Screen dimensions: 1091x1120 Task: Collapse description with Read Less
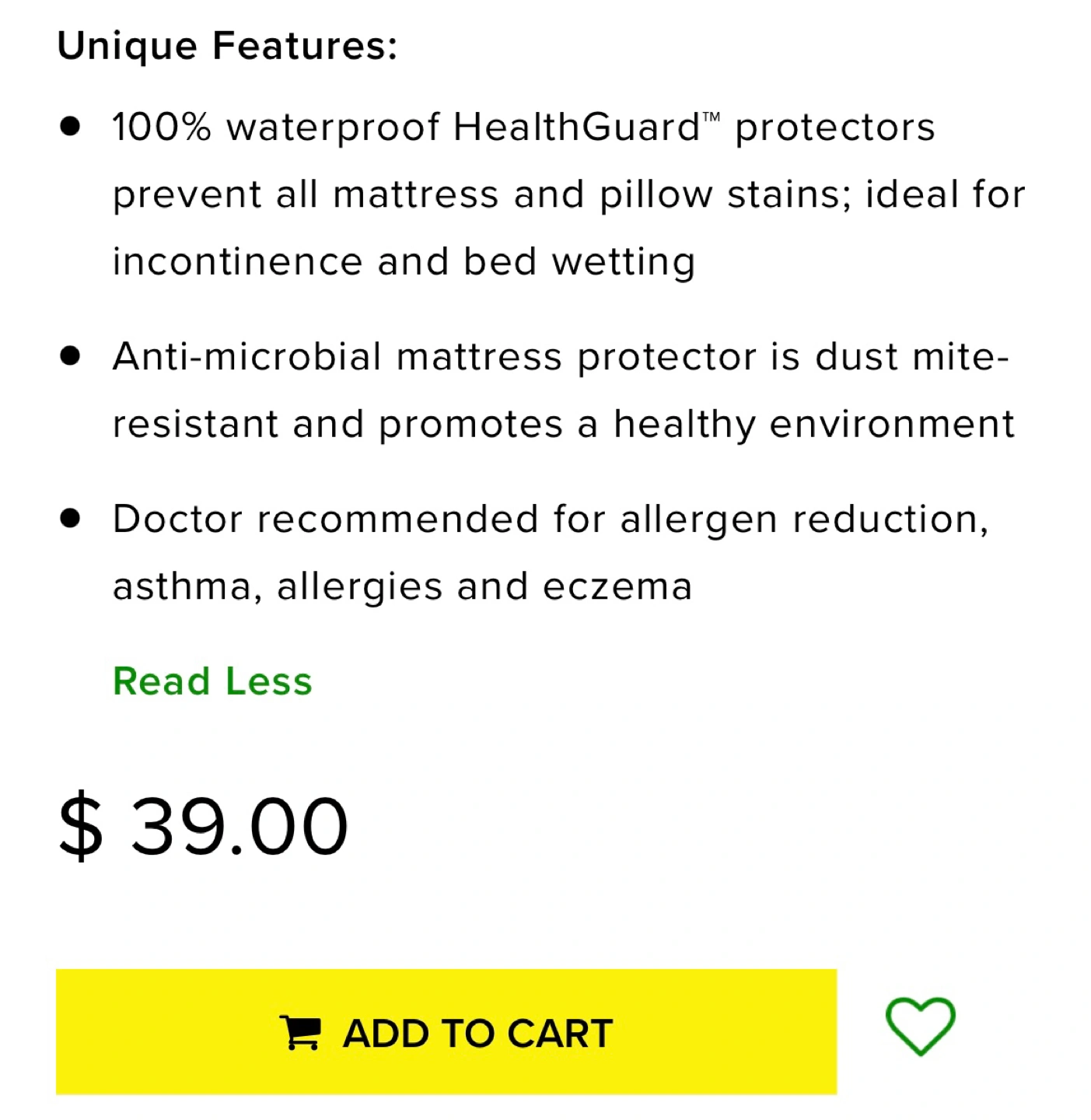(x=212, y=681)
